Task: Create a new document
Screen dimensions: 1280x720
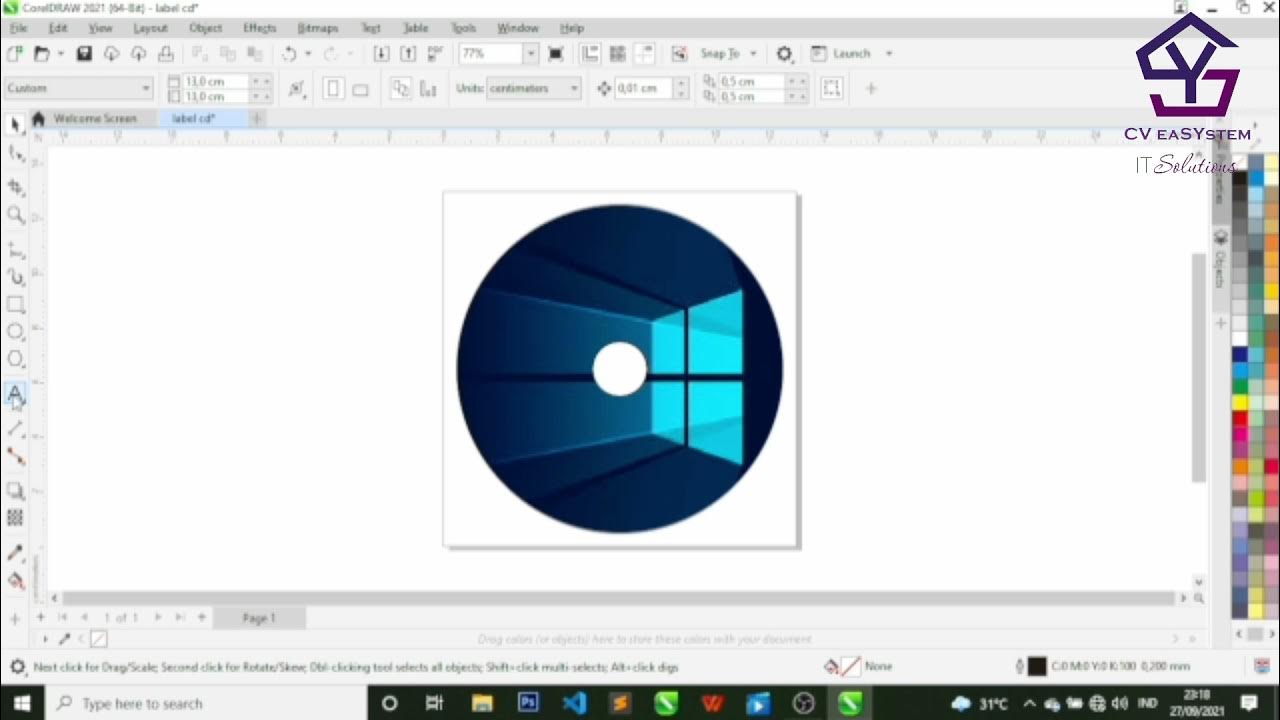Action: pyautogui.click(x=15, y=53)
